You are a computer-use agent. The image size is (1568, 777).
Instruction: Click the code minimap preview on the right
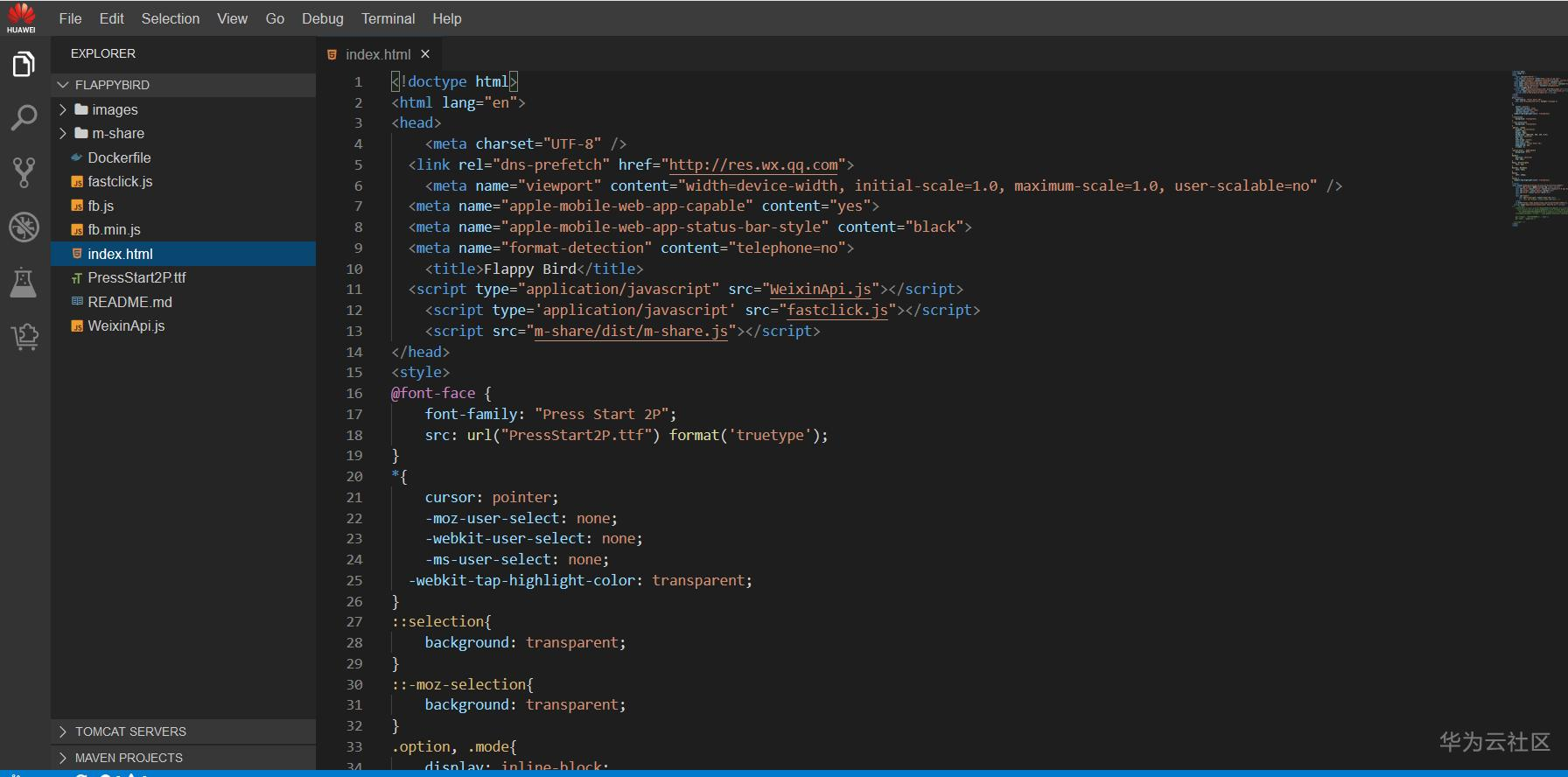(1537, 149)
